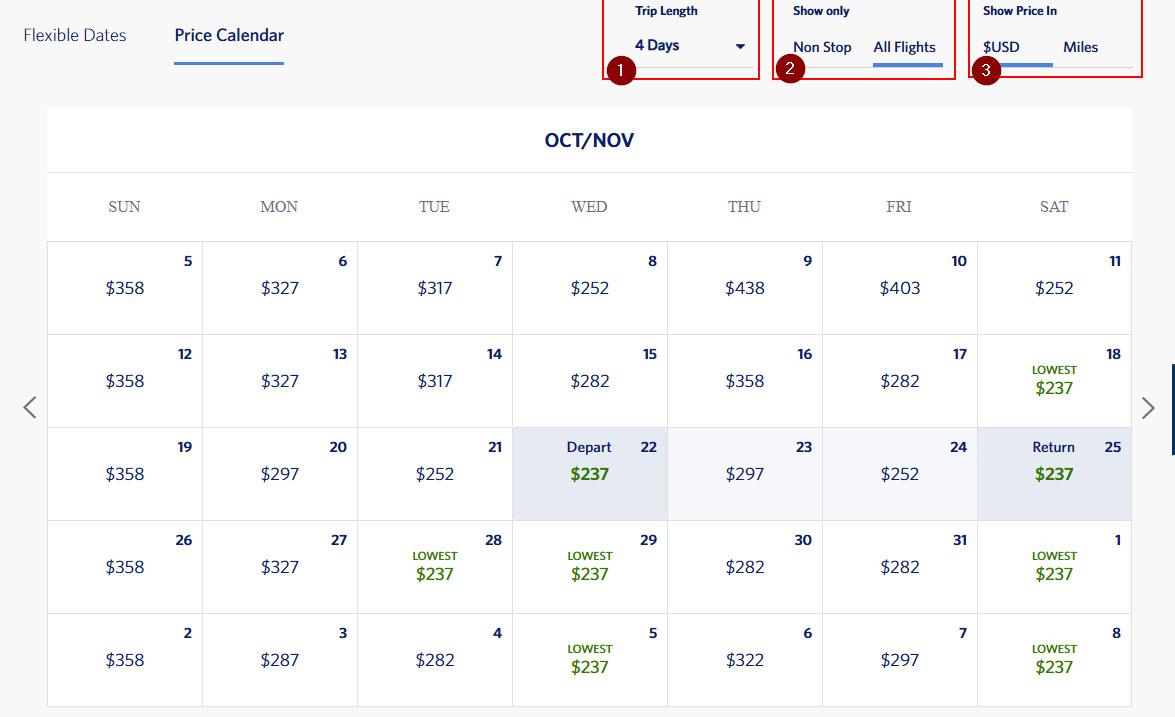This screenshot has width=1175, height=717.
Task: Show prices in Miles
Action: [x=1080, y=47]
